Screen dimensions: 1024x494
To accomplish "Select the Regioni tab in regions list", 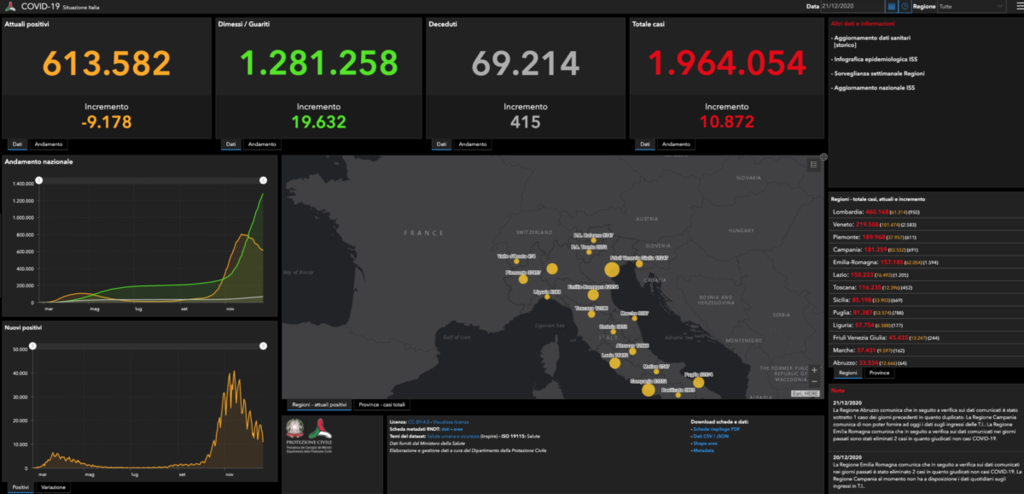I will (848, 372).
